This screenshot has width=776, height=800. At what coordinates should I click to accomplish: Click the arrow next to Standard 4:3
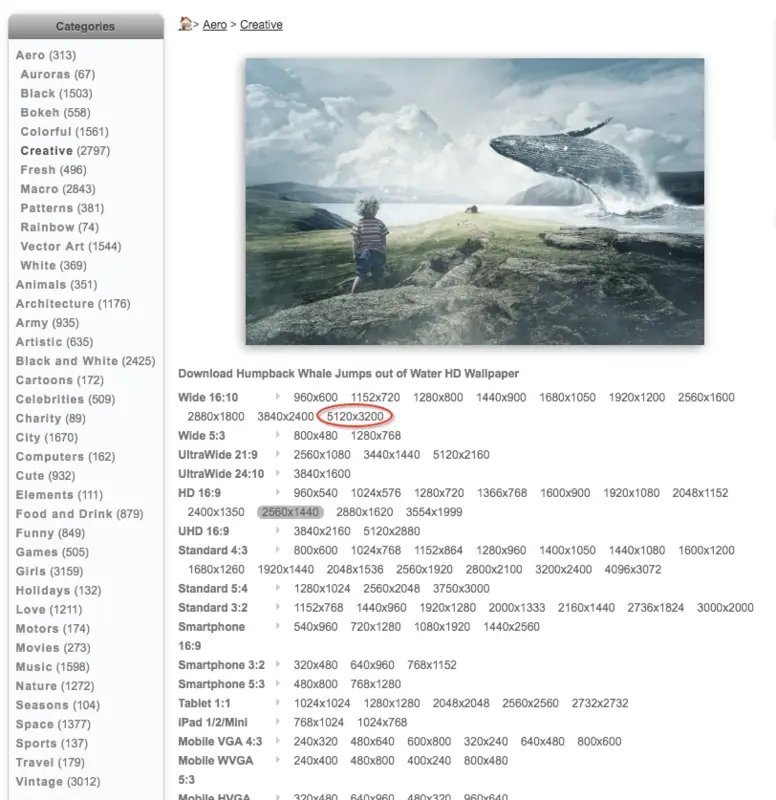click(x=278, y=549)
